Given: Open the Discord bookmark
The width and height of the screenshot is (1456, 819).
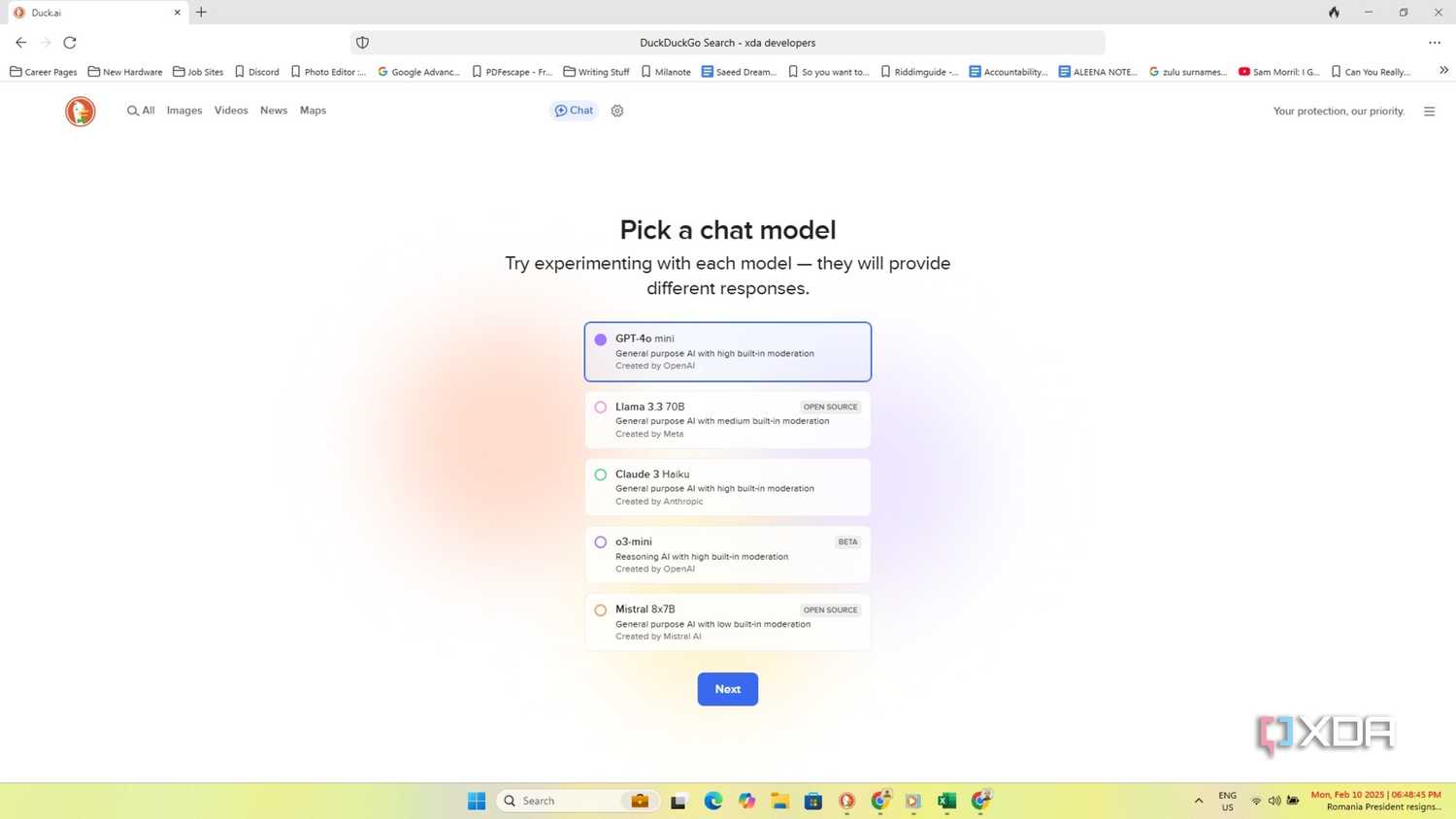Looking at the screenshot, I should [x=256, y=72].
